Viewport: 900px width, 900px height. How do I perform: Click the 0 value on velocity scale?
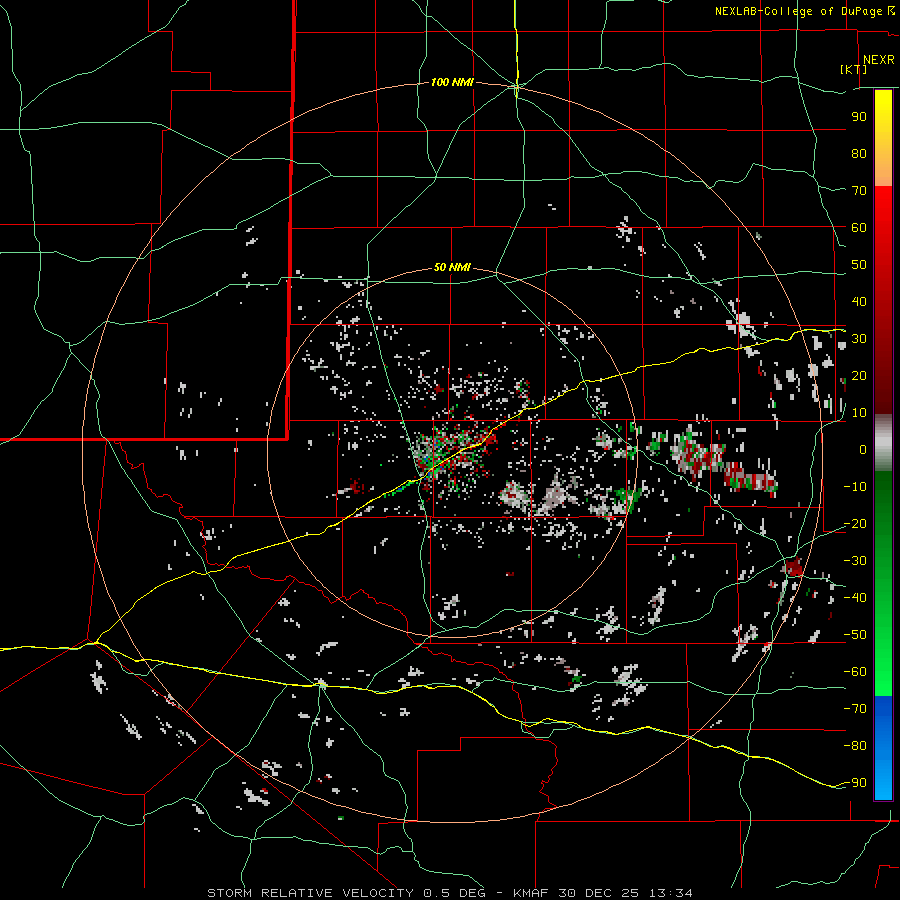tap(863, 450)
